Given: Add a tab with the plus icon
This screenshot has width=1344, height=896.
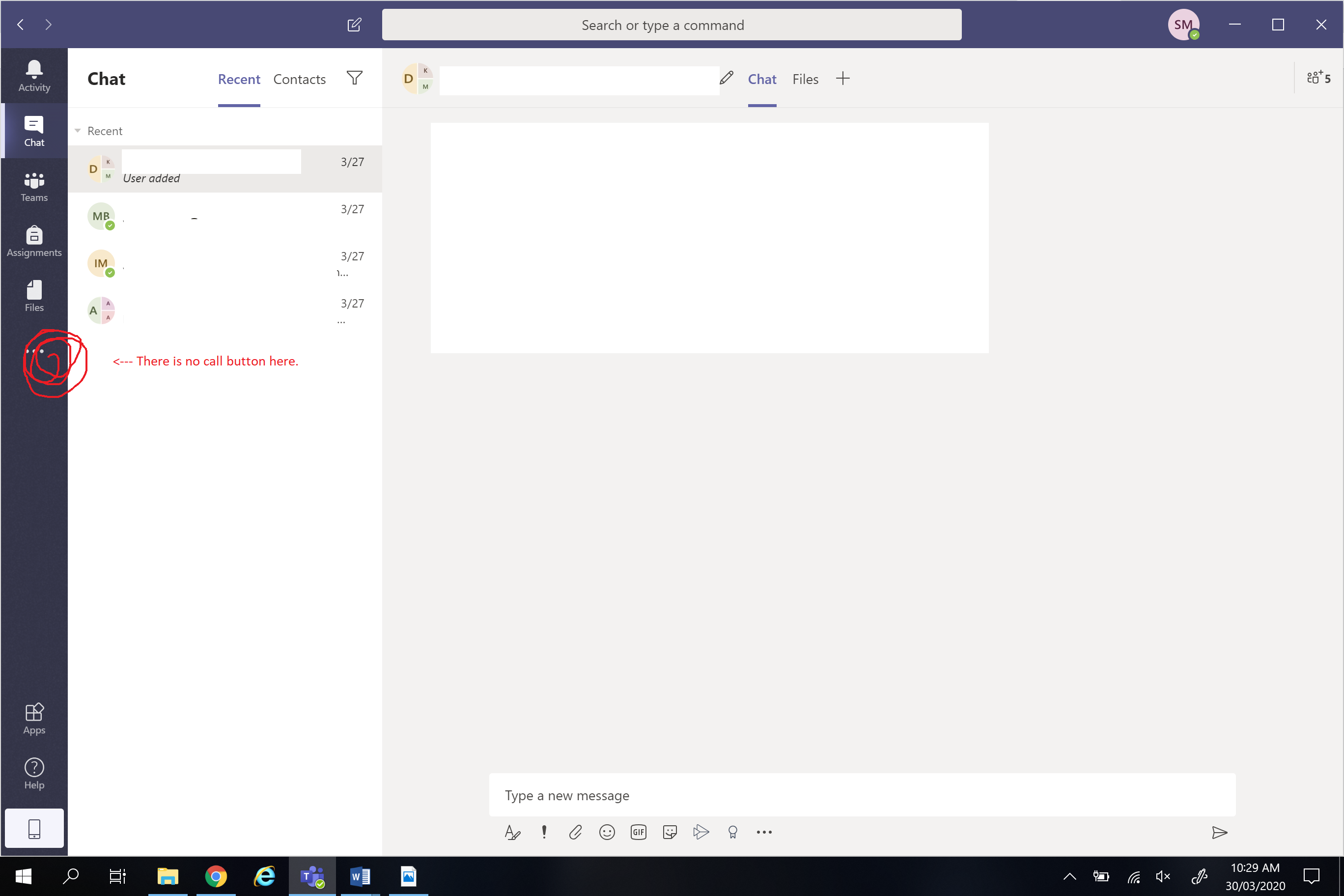Looking at the screenshot, I should [843, 78].
